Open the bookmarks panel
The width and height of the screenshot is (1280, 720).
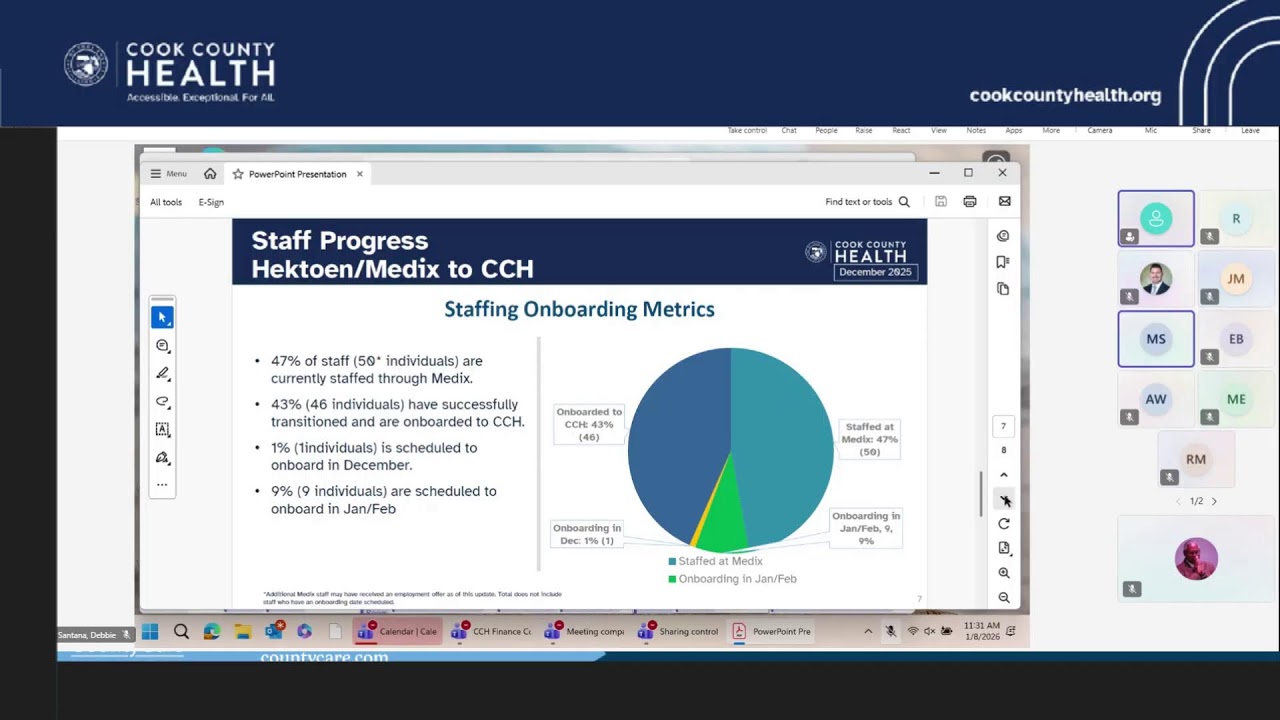pyautogui.click(x=1003, y=262)
